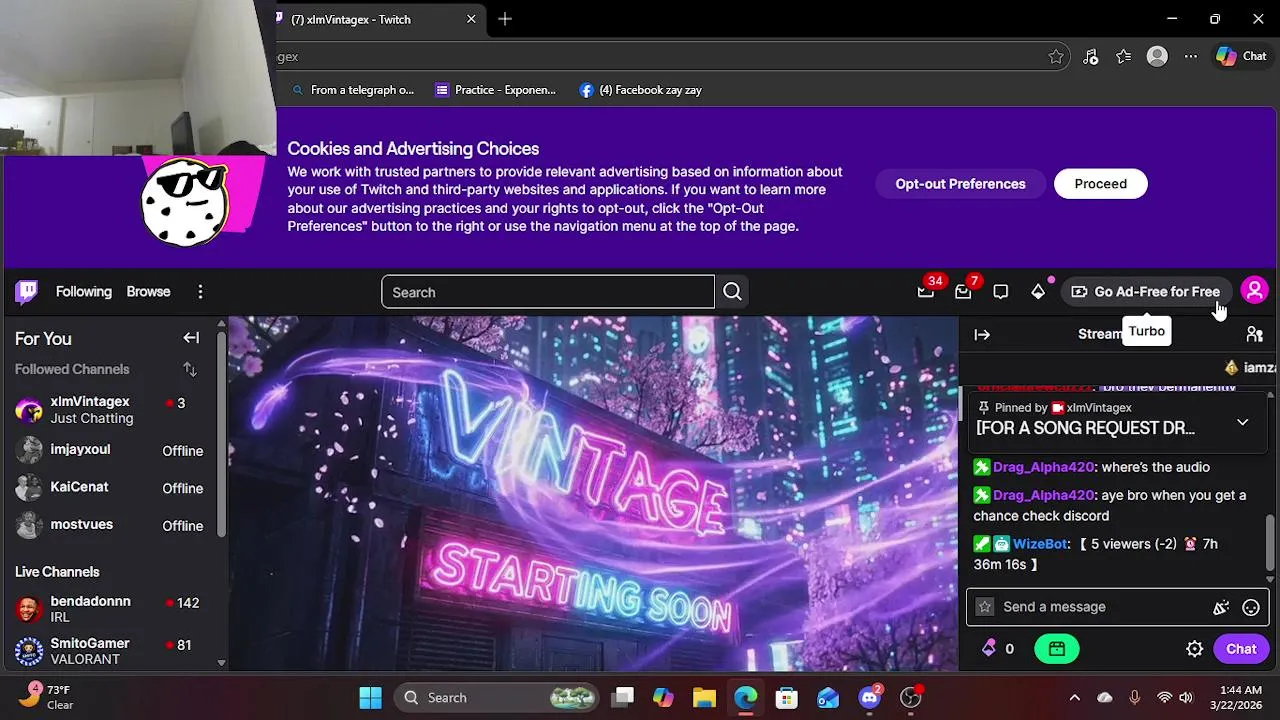Collapse the stream chat panel

pyautogui.click(x=982, y=335)
